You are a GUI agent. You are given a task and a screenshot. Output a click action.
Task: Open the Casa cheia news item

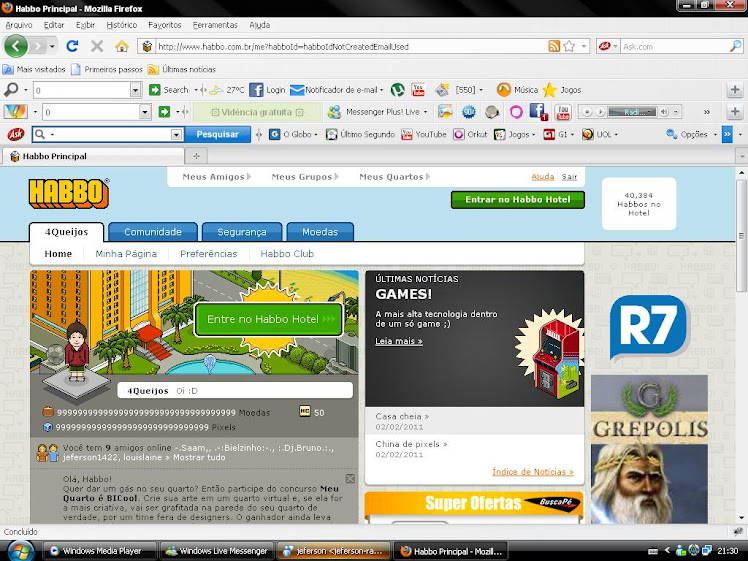coord(402,416)
